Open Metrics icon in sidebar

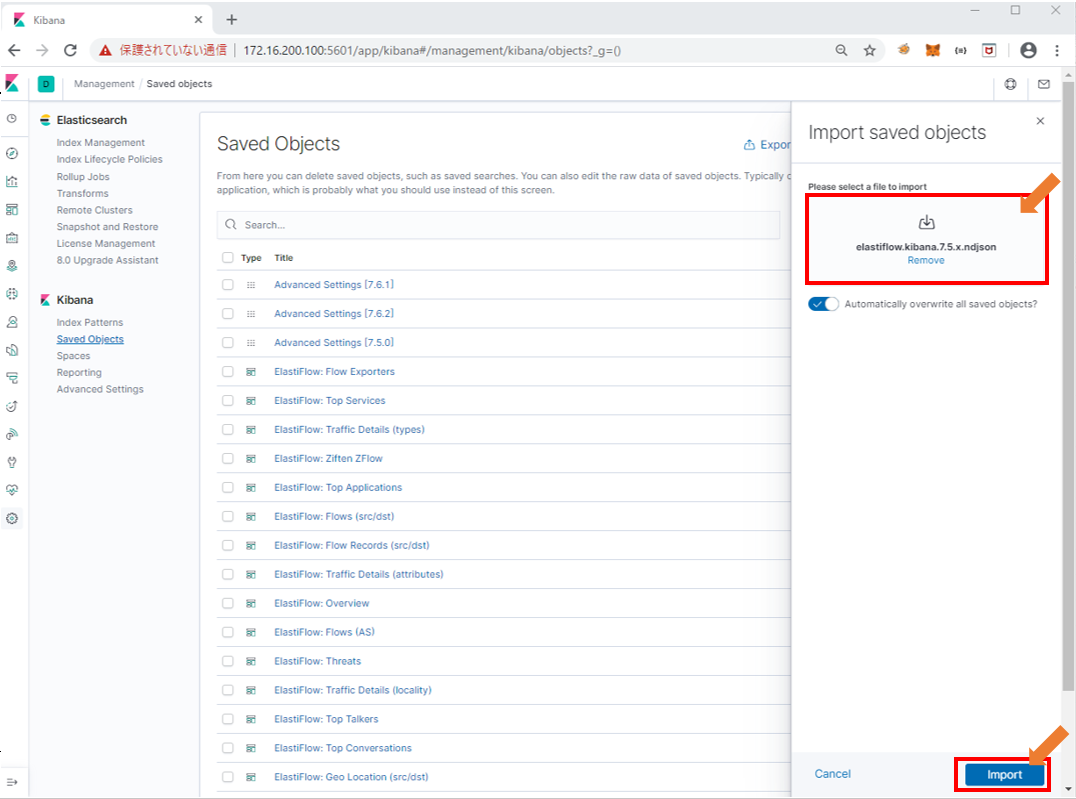(x=12, y=322)
